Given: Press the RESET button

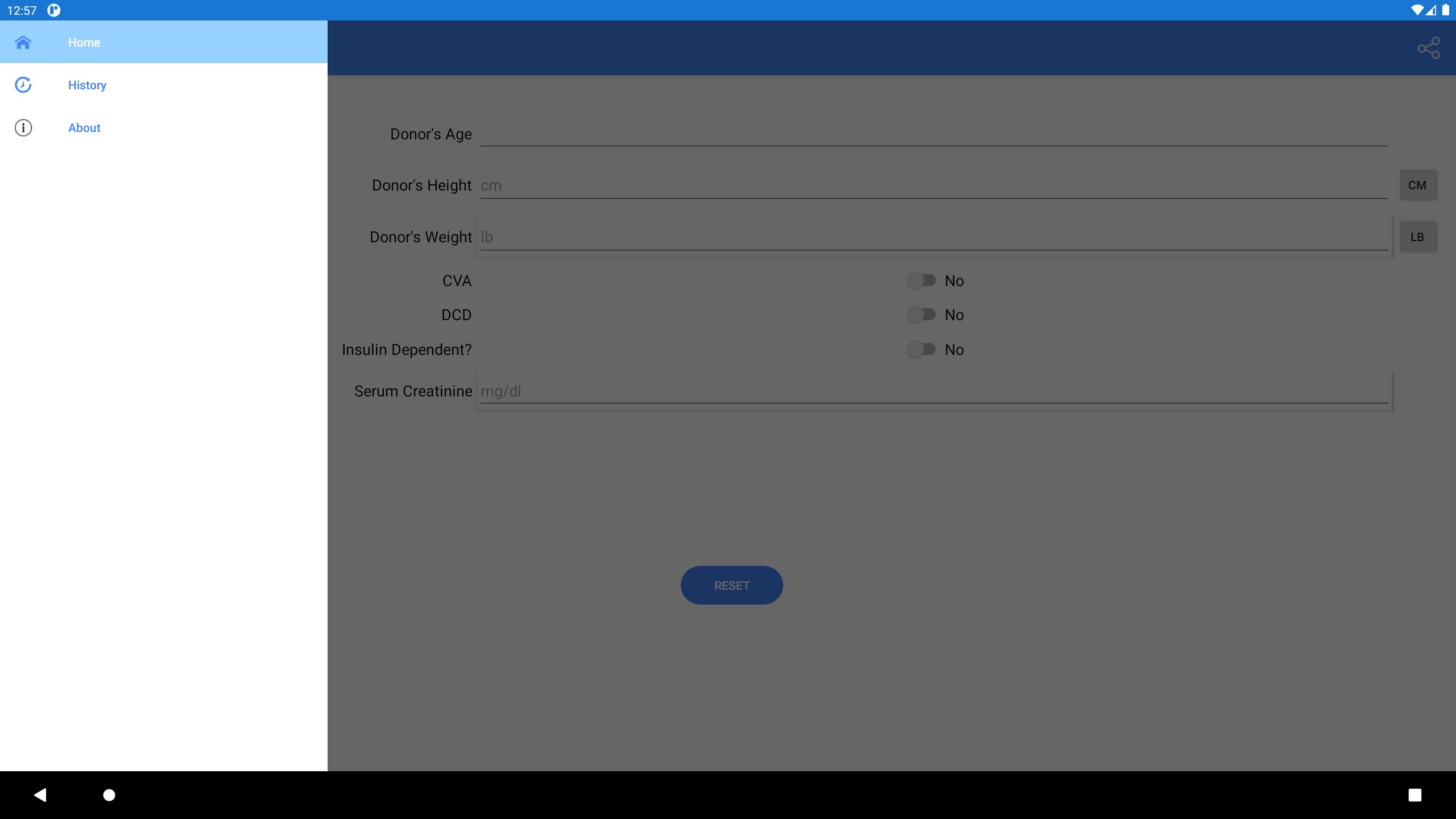Looking at the screenshot, I should (x=731, y=585).
